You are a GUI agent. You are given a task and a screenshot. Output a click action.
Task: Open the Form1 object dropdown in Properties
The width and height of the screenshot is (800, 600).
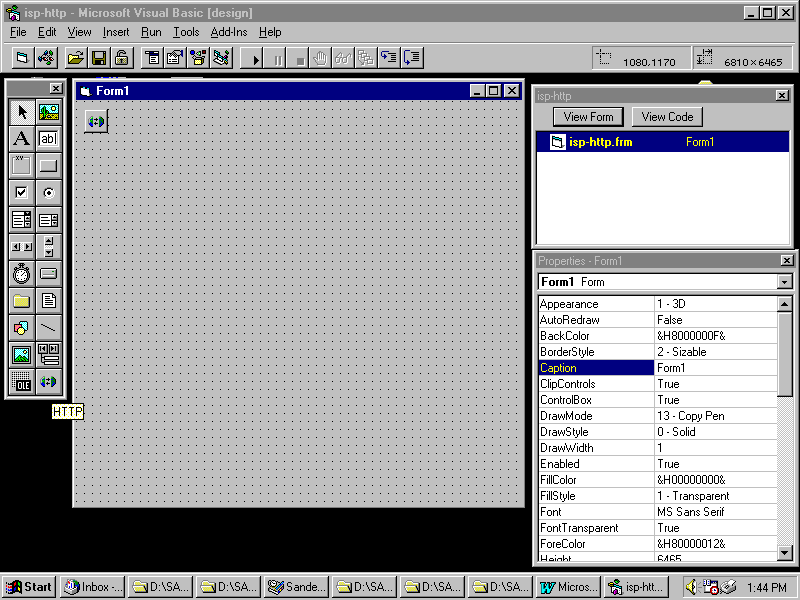click(x=784, y=282)
